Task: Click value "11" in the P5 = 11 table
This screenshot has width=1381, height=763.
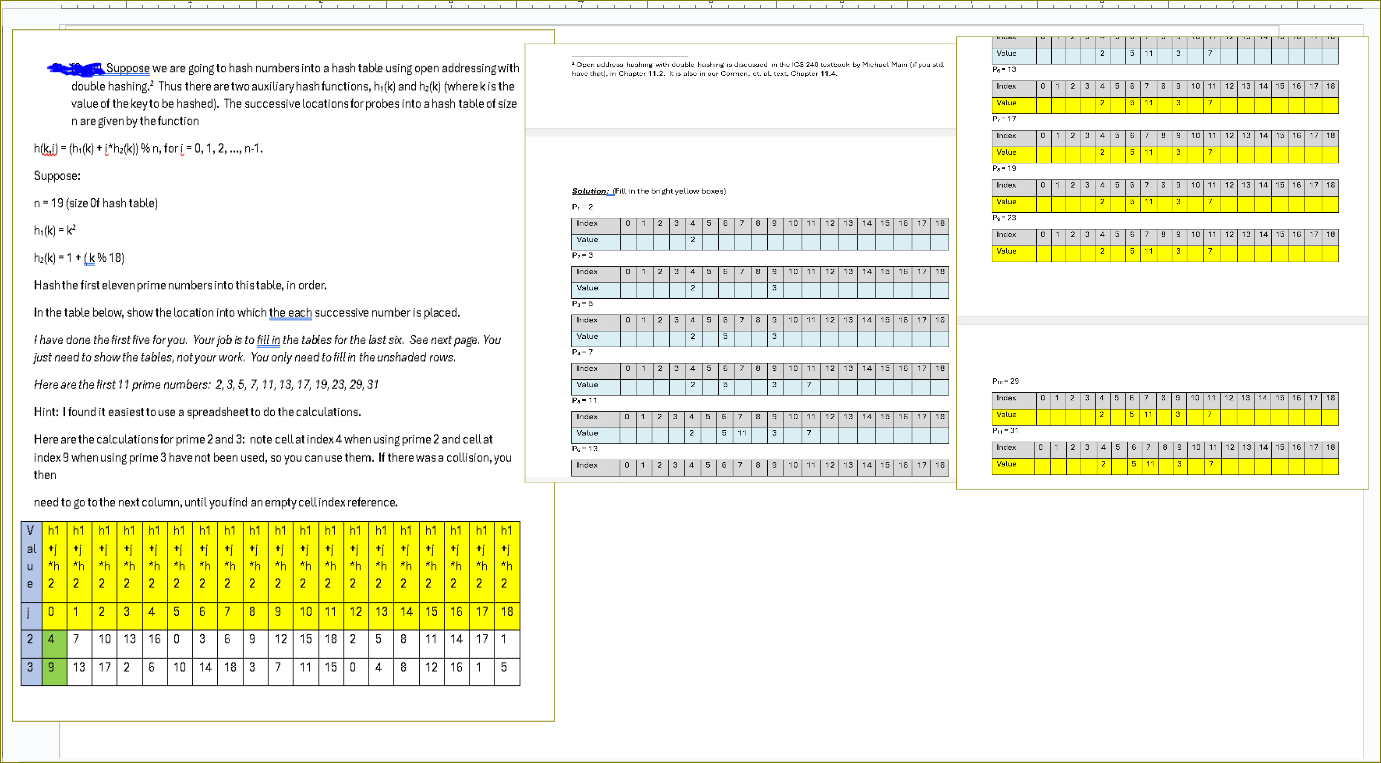Action: [741, 433]
